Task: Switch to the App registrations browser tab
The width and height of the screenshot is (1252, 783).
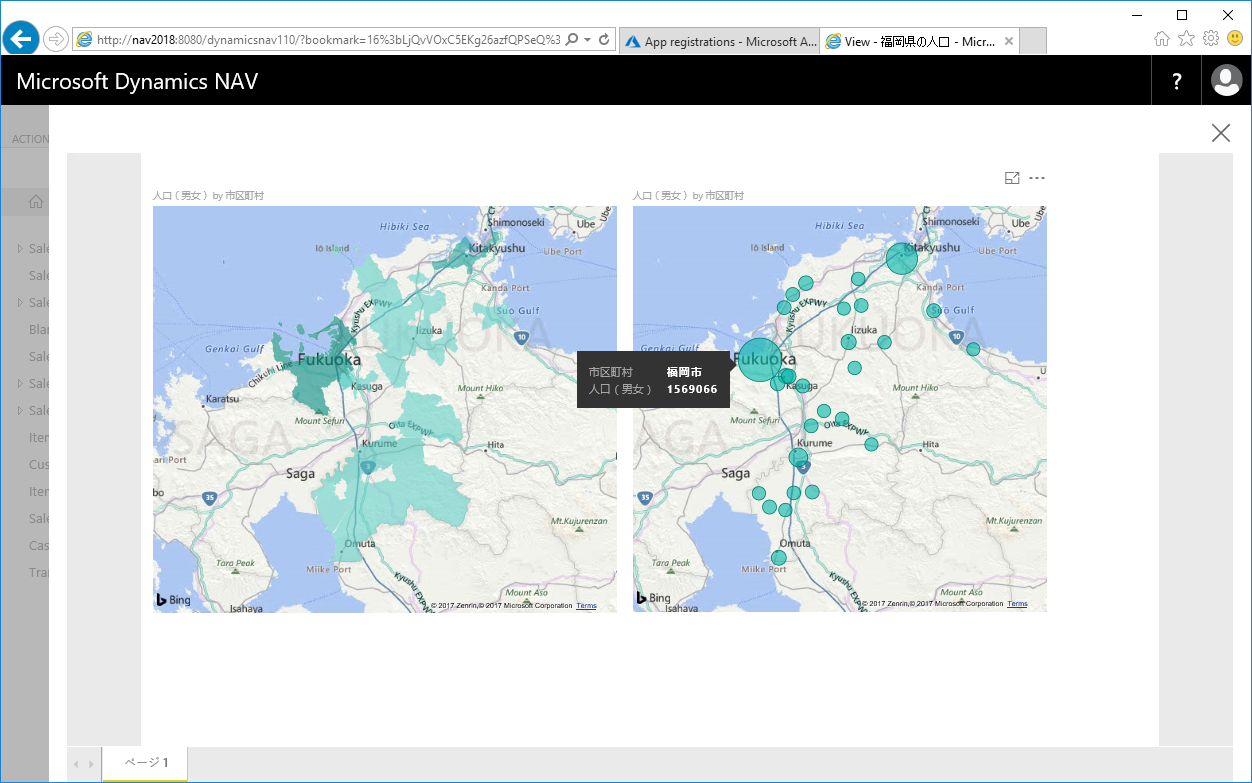Action: (x=719, y=41)
